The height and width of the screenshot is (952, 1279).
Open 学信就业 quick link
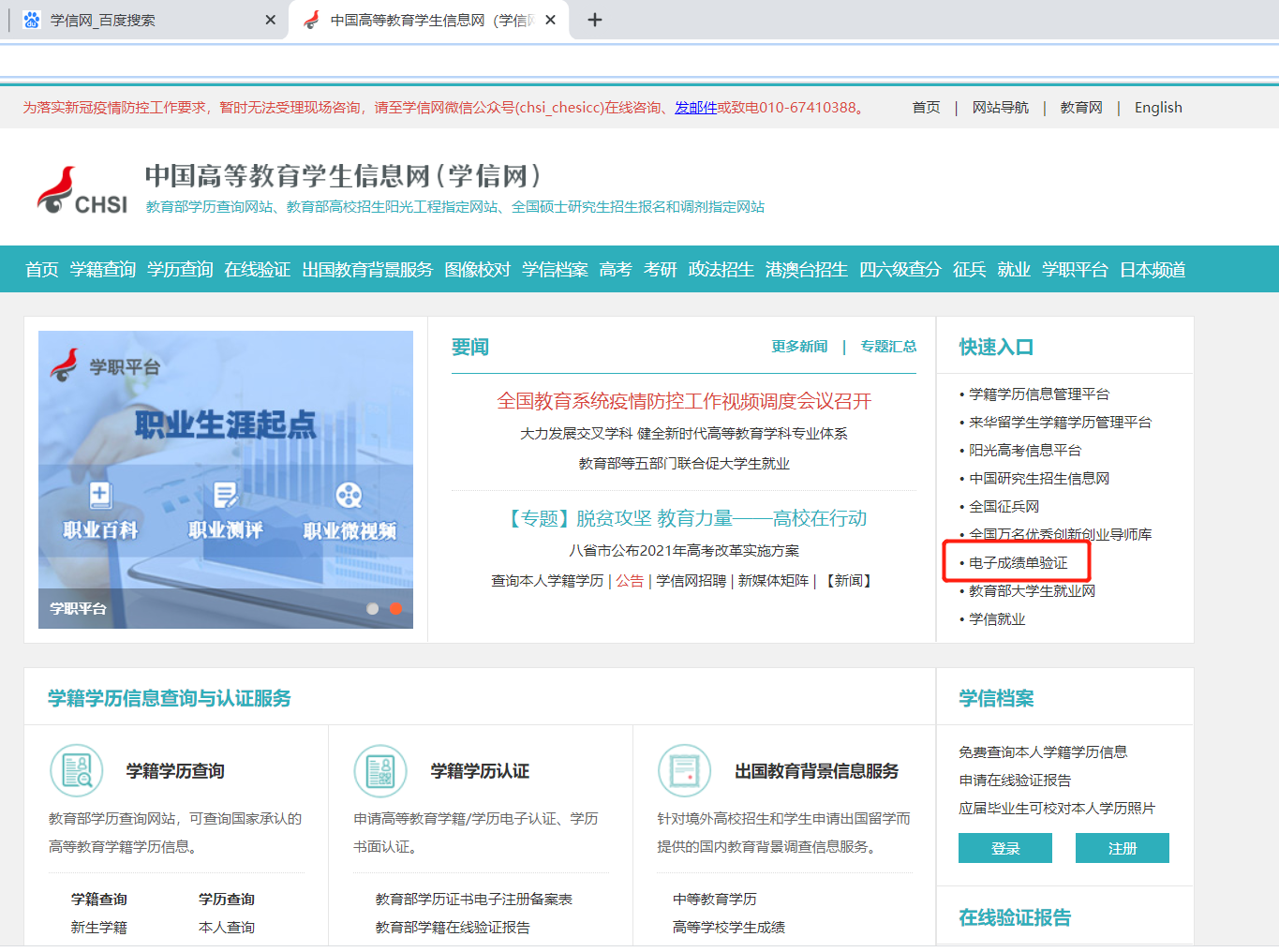pyautogui.click(x=997, y=619)
